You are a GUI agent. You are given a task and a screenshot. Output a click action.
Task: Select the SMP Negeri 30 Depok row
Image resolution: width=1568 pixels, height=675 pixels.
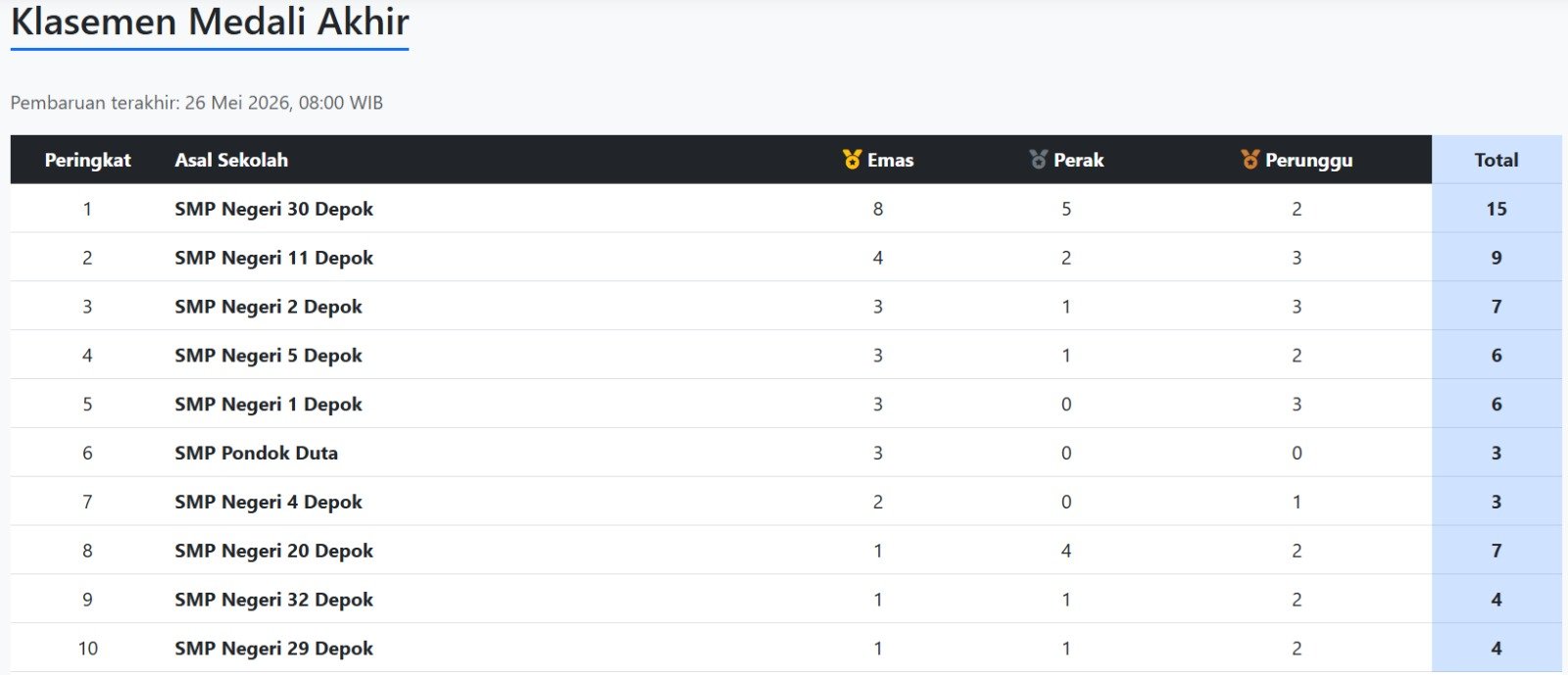pyautogui.click(x=786, y=209)
